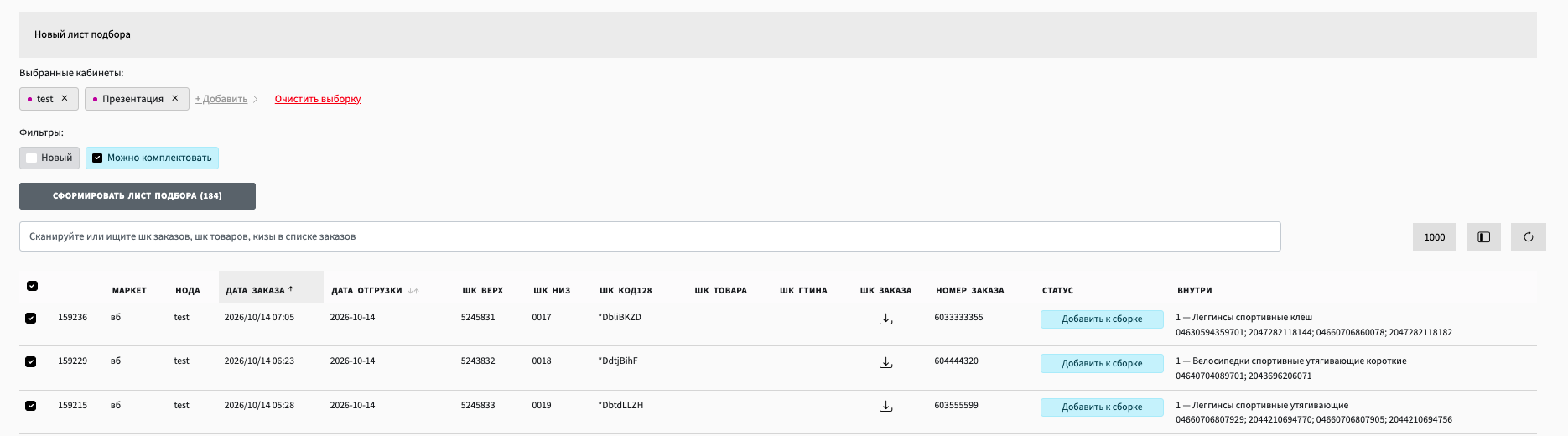Click the refresh orders list icon

coord(1528,237)
